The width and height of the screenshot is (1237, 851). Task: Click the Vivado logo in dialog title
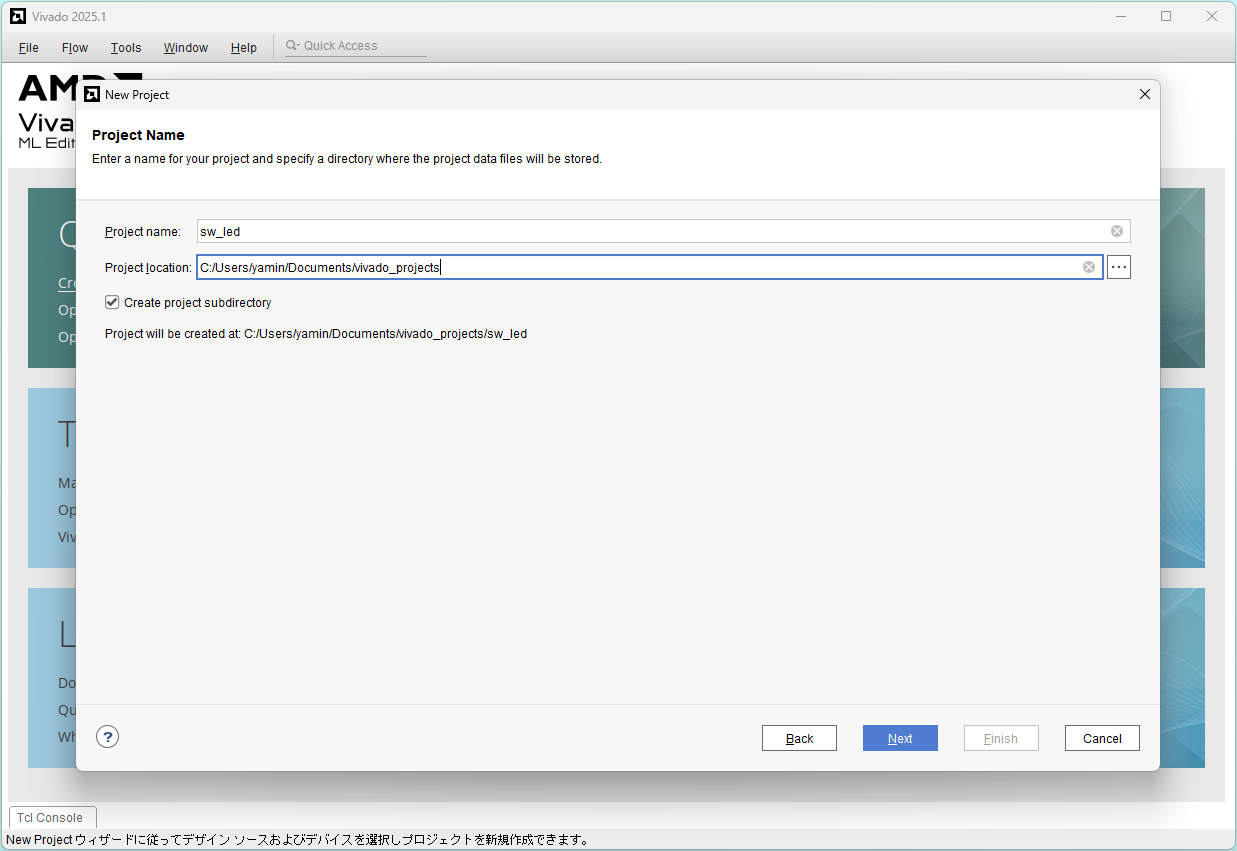[92, 94]
